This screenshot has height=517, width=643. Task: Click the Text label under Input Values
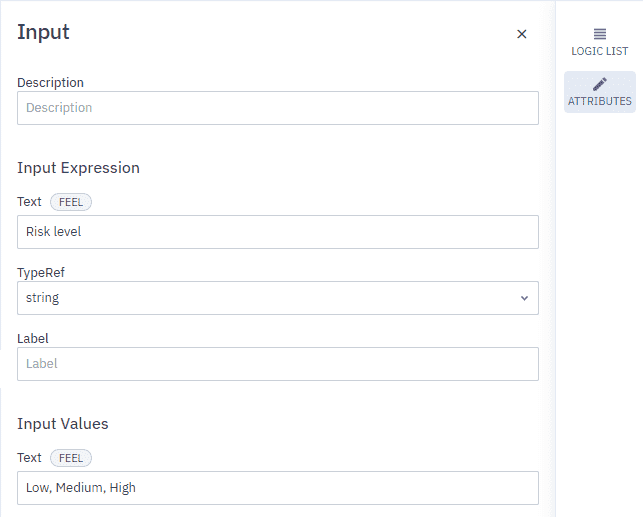tap(29, 458)
